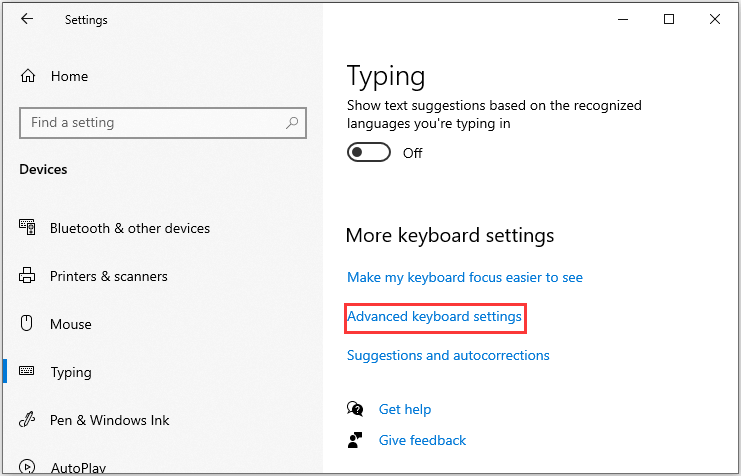Screen dimensions: 741x476
Task: Click the back arrow icon
Action: tap(27, 19)
